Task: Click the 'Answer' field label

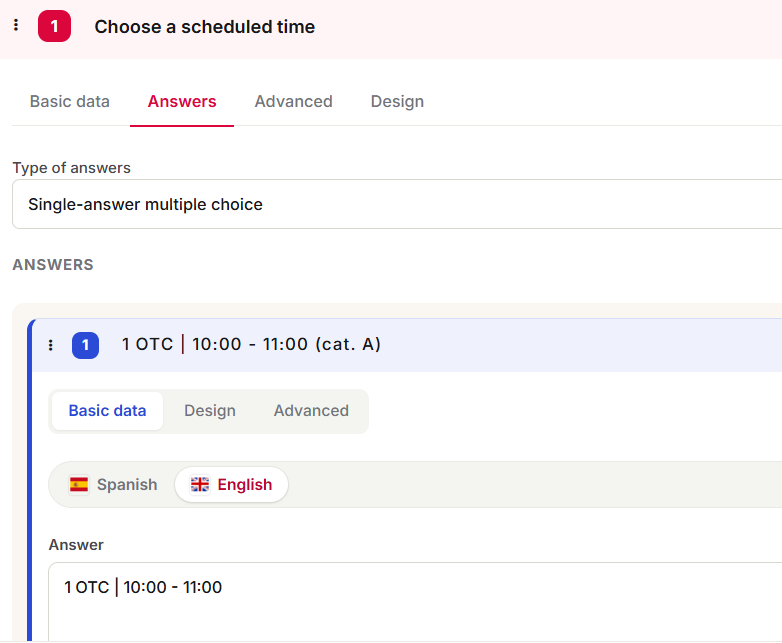Action: (x=76, y=545)
